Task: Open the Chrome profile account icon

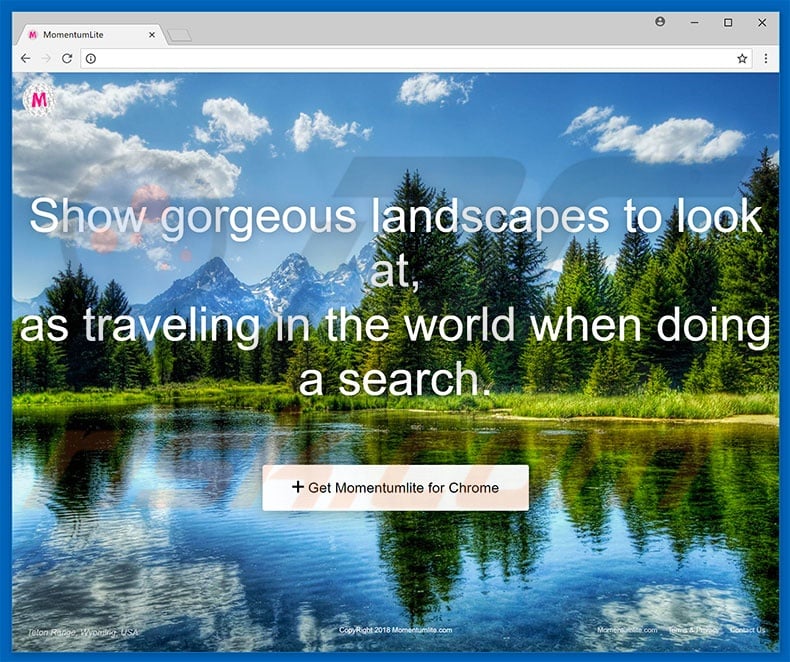Action: [660, 22]
